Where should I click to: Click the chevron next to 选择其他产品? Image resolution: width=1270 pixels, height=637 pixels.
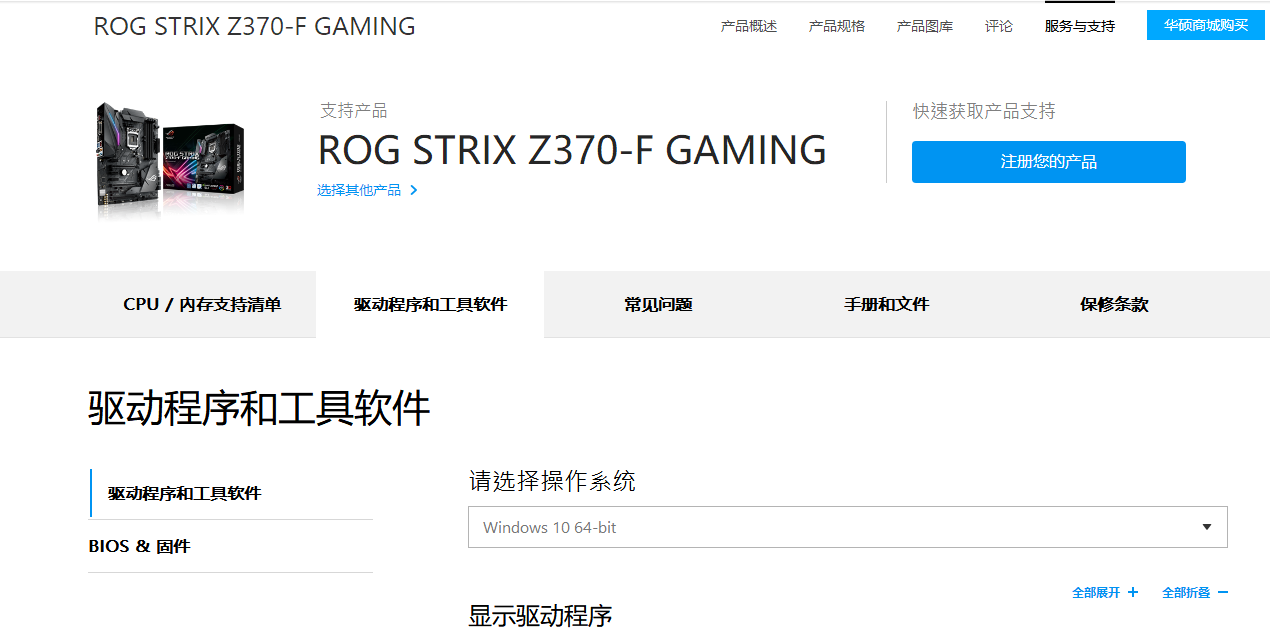414,190
